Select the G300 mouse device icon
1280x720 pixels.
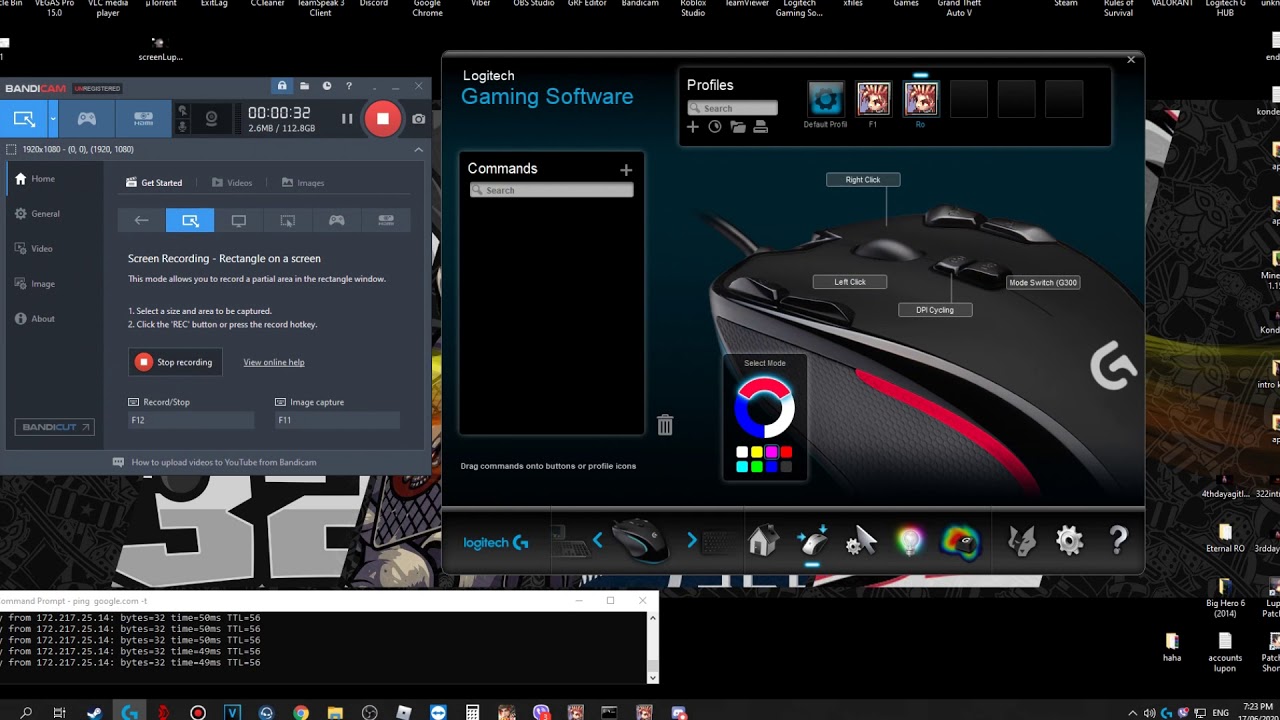coord(640,540)
